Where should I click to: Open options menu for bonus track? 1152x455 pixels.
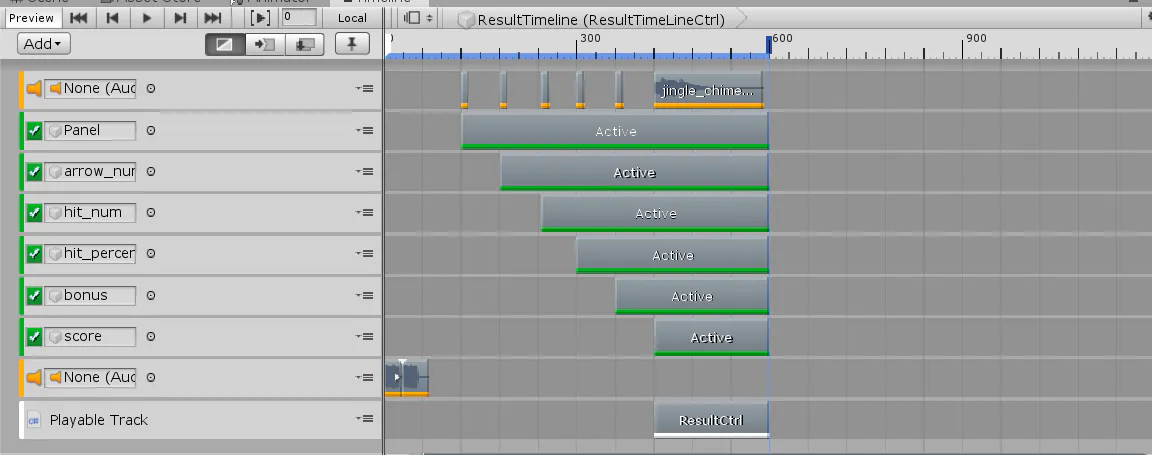tap(365, 295)
